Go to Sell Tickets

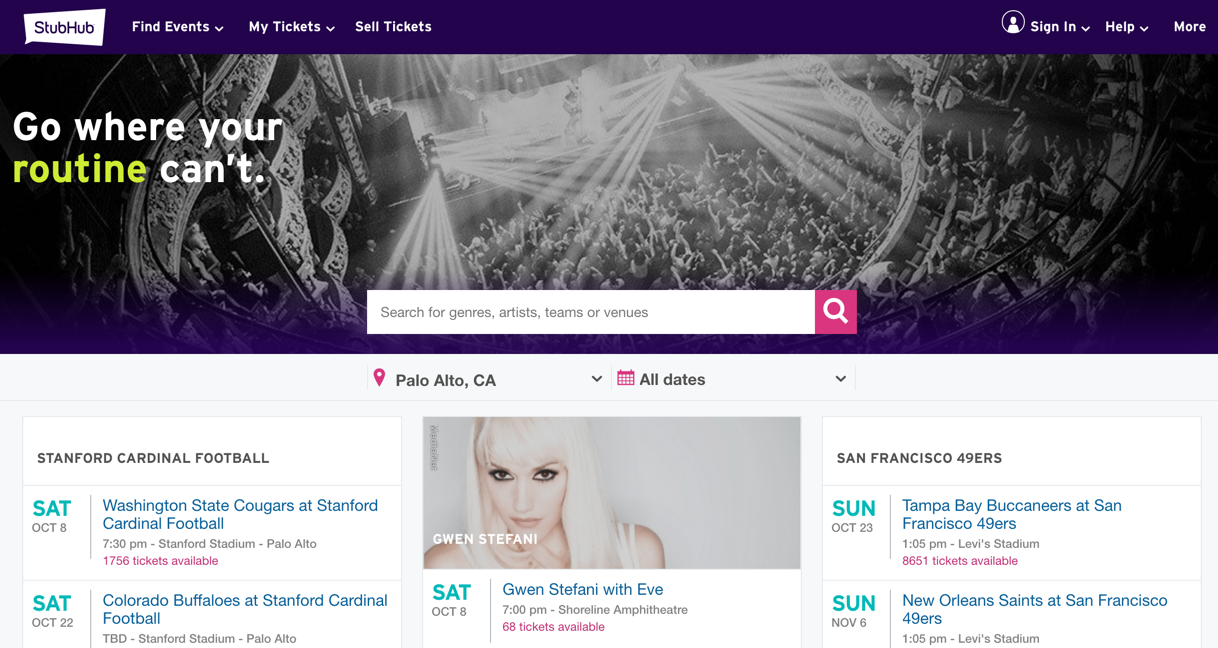(x=393, y=27)
